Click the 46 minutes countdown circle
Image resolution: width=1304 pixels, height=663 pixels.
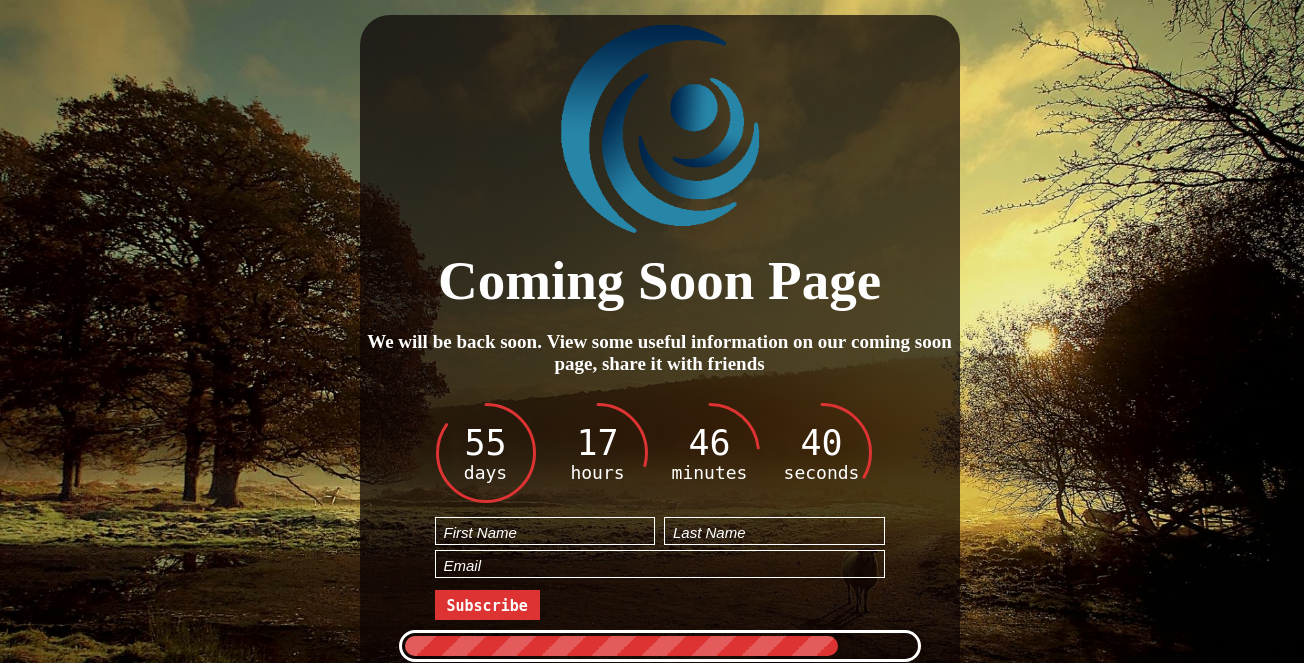coord(710,453)
